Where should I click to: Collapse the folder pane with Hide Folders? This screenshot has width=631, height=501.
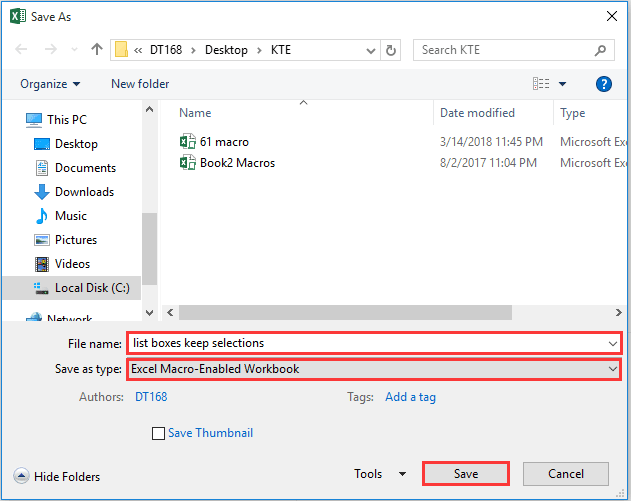coord(58,477)
